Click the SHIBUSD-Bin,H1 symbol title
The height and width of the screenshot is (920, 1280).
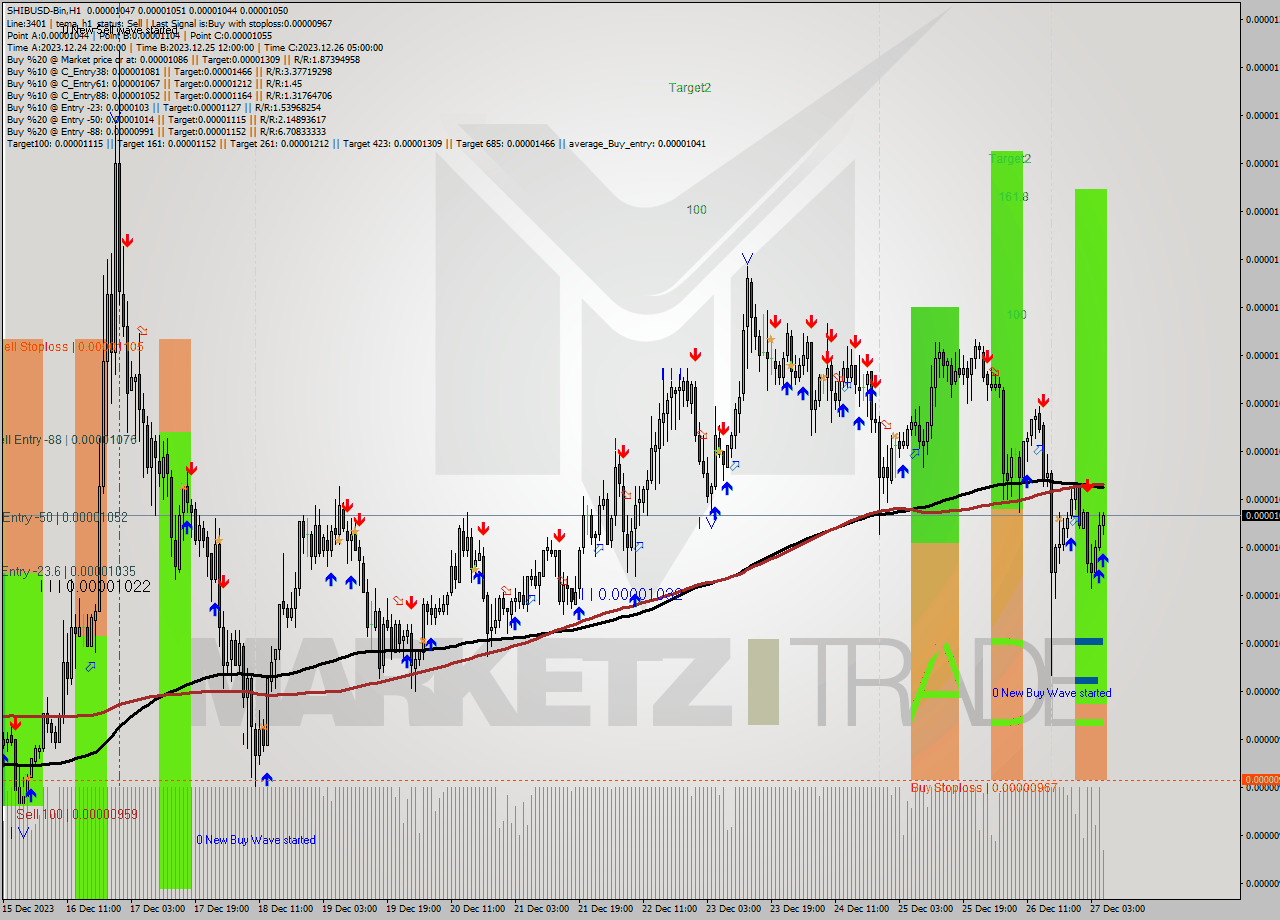42,11
